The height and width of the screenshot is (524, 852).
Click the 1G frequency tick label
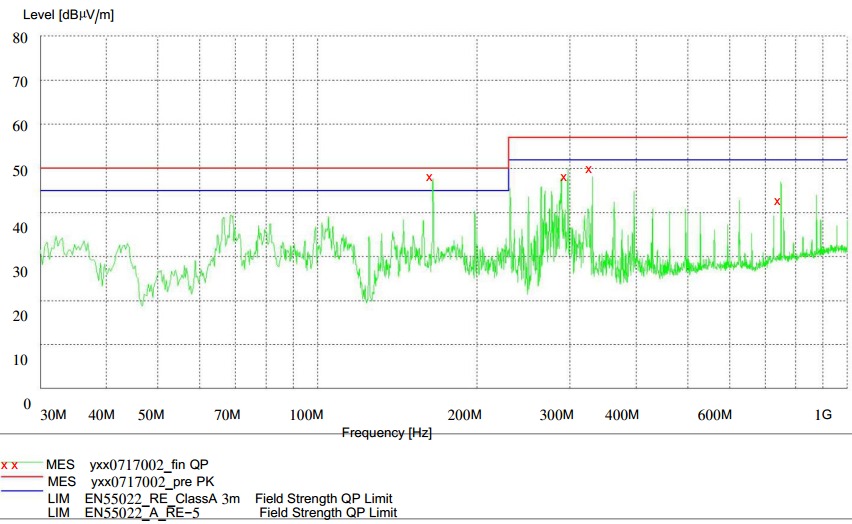[823, 415]
